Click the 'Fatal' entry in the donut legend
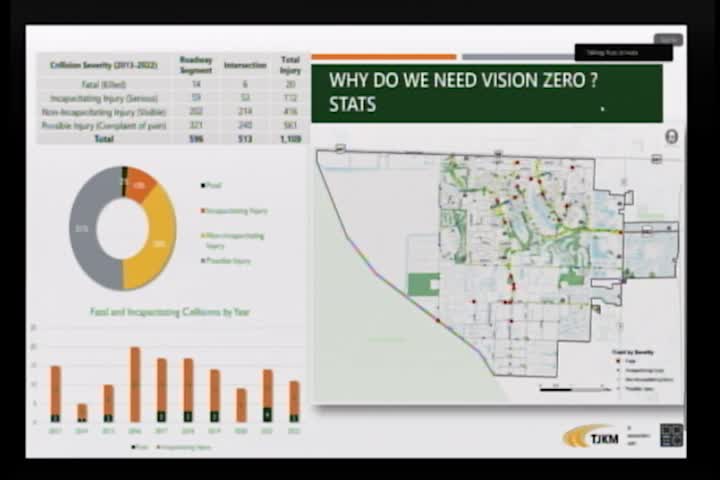The width and height of the screenshot is (720, 480). [x=212, y=186]
